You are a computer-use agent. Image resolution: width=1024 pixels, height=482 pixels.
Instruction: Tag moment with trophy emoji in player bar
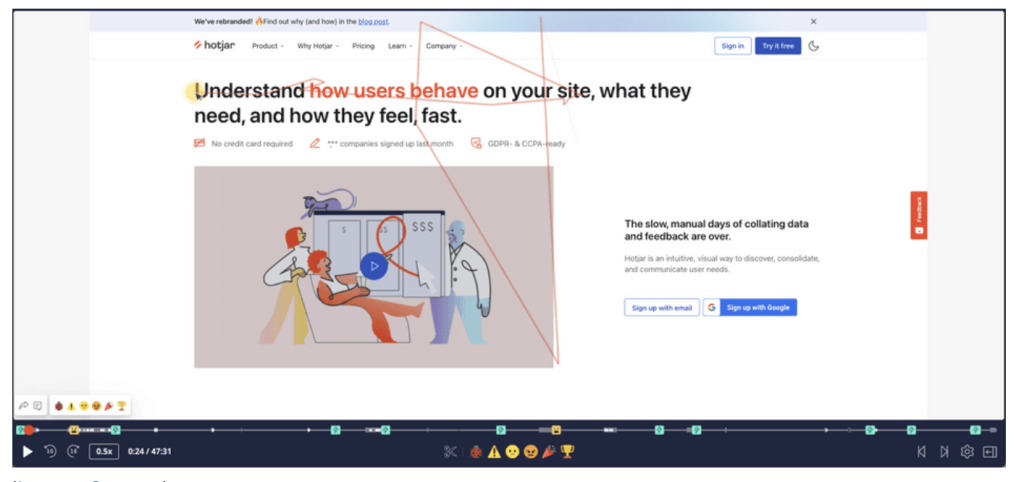(567, 452)
